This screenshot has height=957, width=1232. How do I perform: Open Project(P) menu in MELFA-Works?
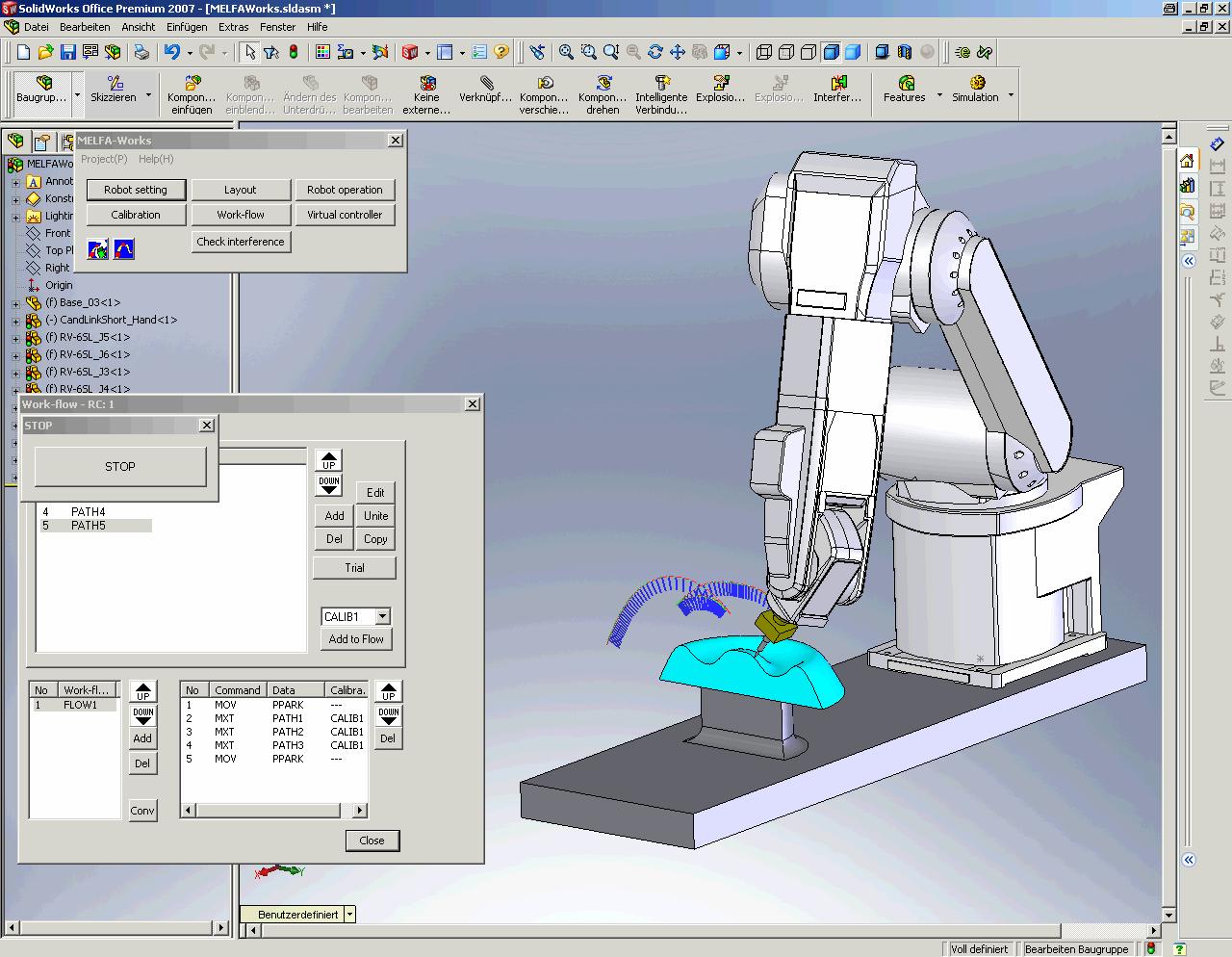[x=104, y=159]
